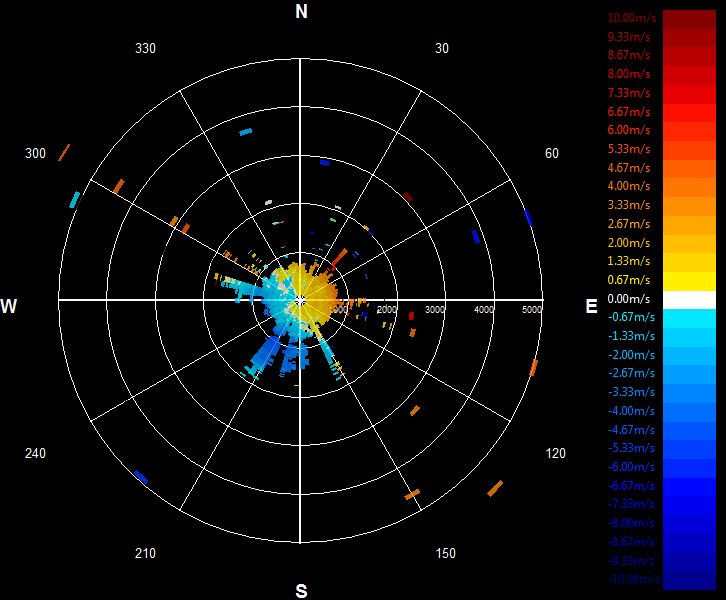Image resolution: width=726 pixels, height=600 pixels.
Task: Click the negative -0.67m/s legend label
Action: click(x=631, y=317)
